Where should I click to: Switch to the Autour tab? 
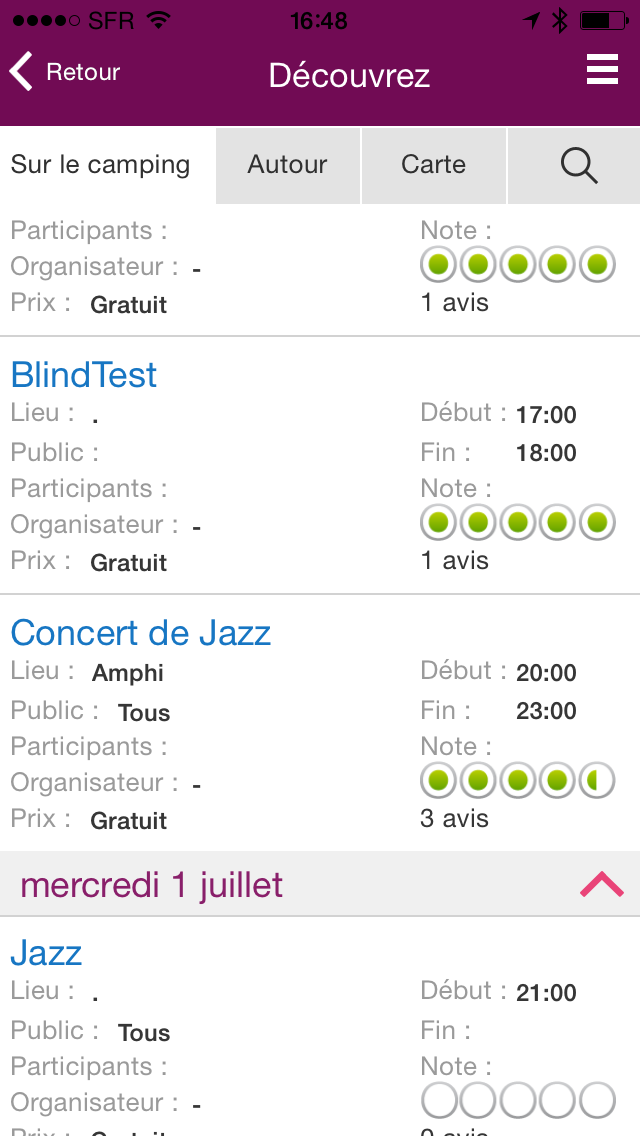288,165
